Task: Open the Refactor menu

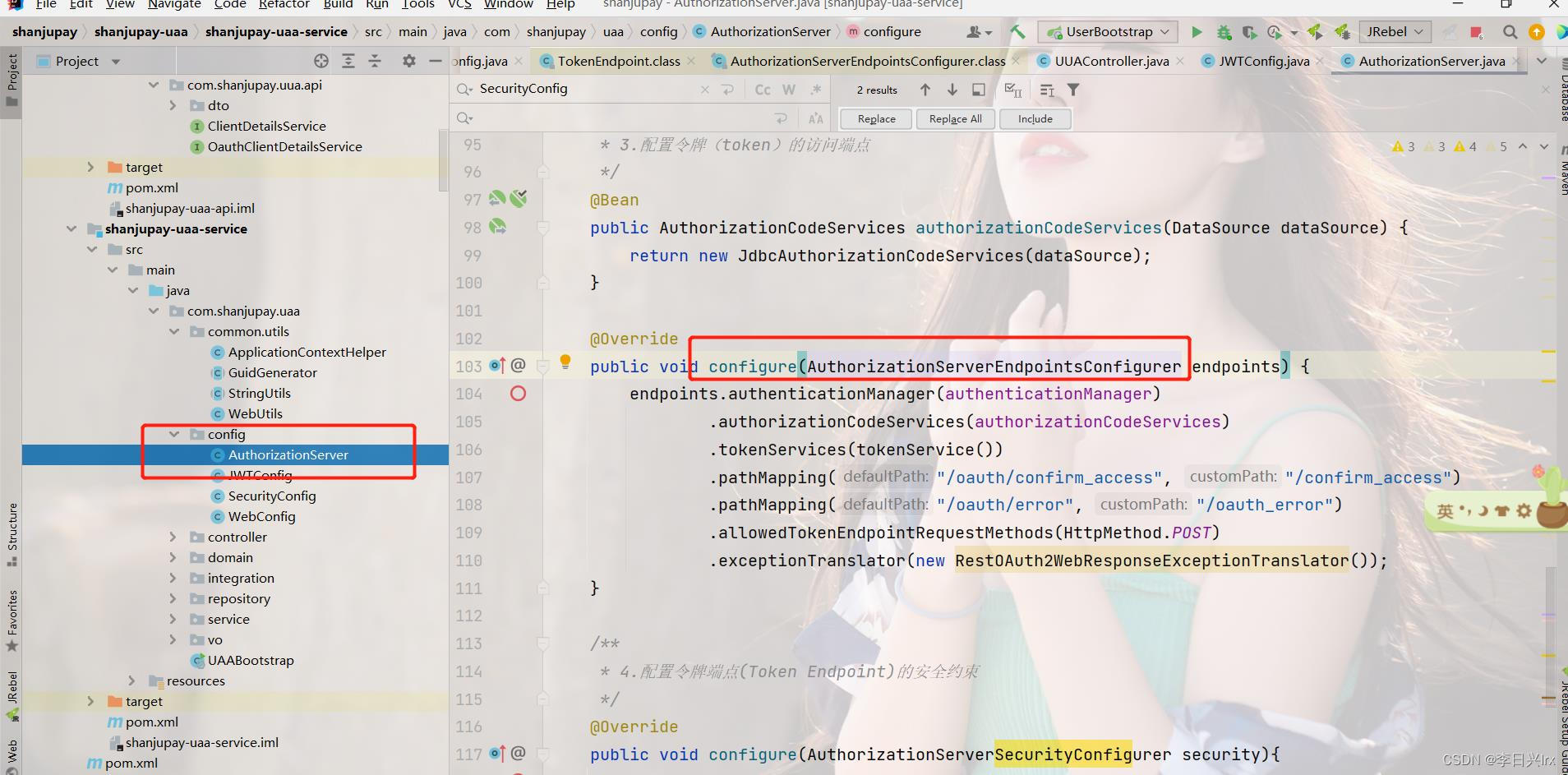Action: [284, 5]
